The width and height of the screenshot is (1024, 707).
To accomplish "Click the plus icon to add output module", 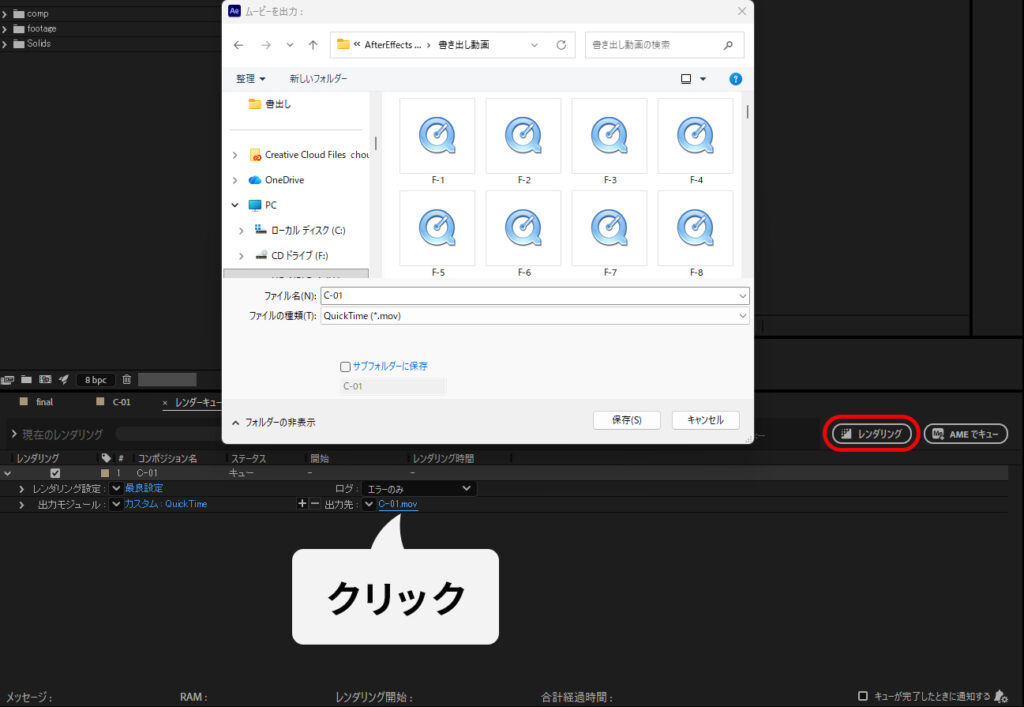I will (302, 504).
